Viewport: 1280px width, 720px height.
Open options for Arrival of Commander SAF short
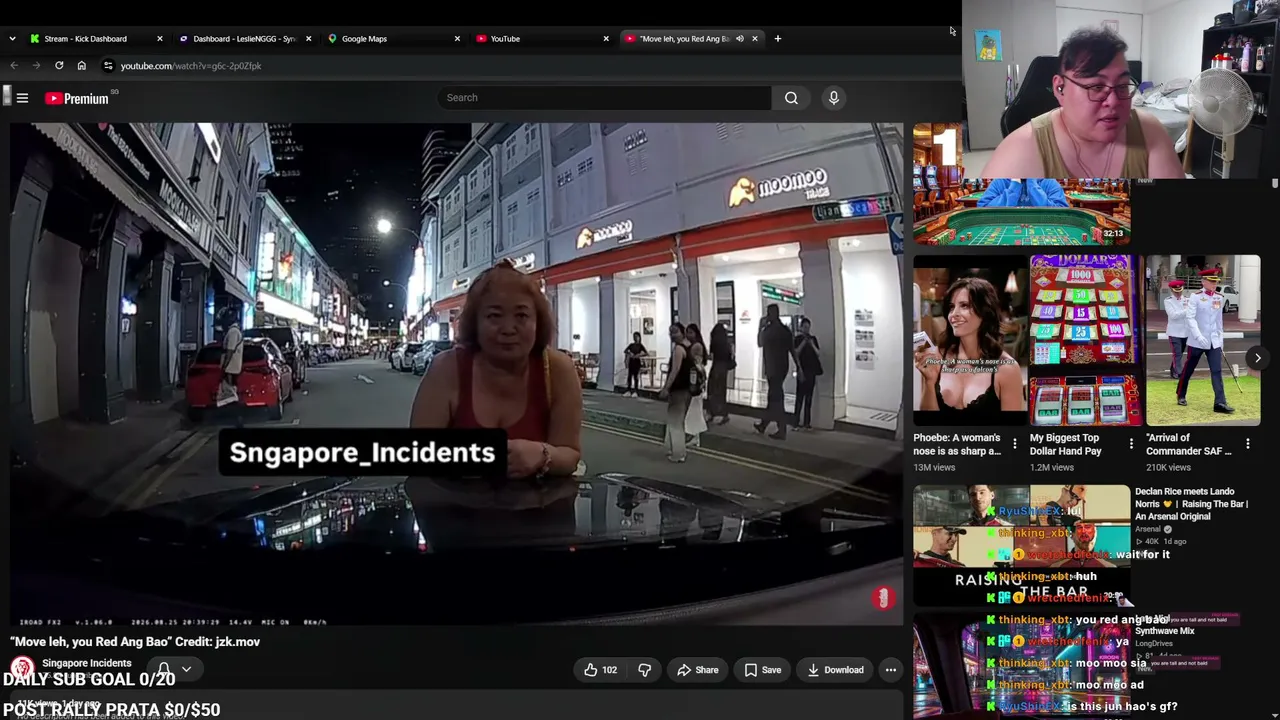(1247, 444)
